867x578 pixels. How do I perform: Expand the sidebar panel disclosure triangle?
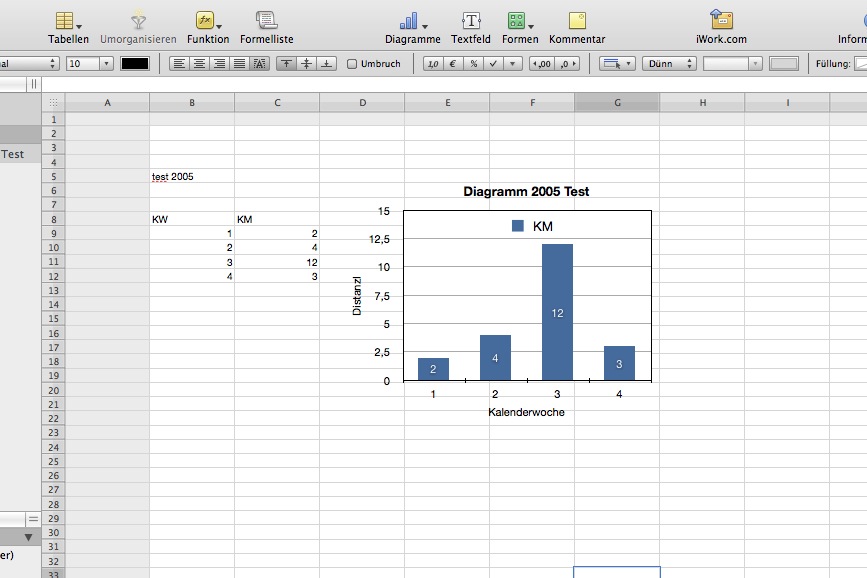pyautogui.click(x=28, y=537)
